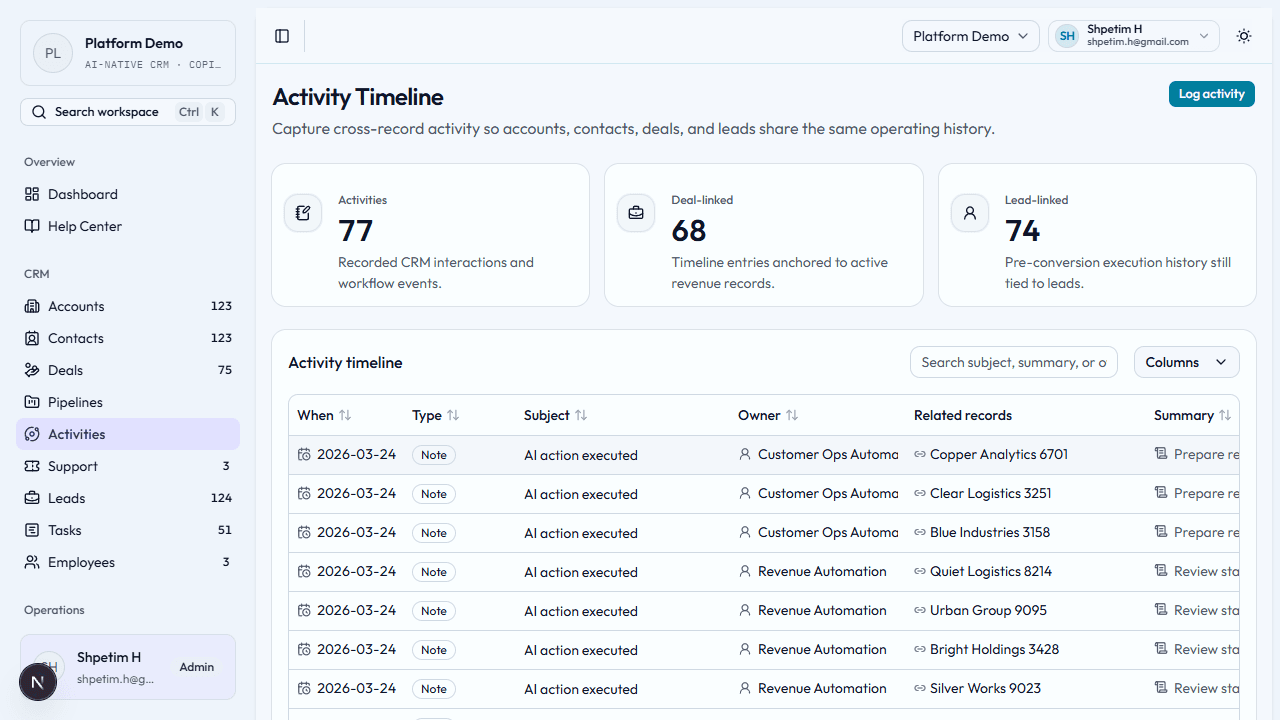1280x720 pixels.
Task: Open the Contacts section via its icon
Action: click(33, 338)
